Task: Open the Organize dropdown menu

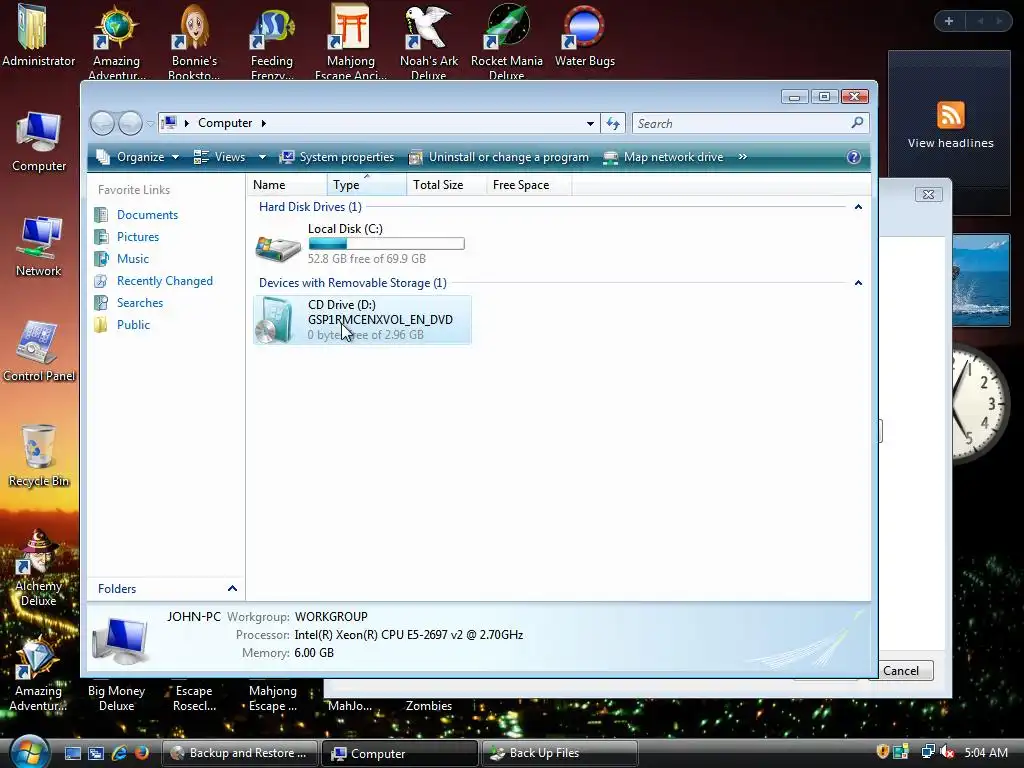Action: click(x=138, y=157)
